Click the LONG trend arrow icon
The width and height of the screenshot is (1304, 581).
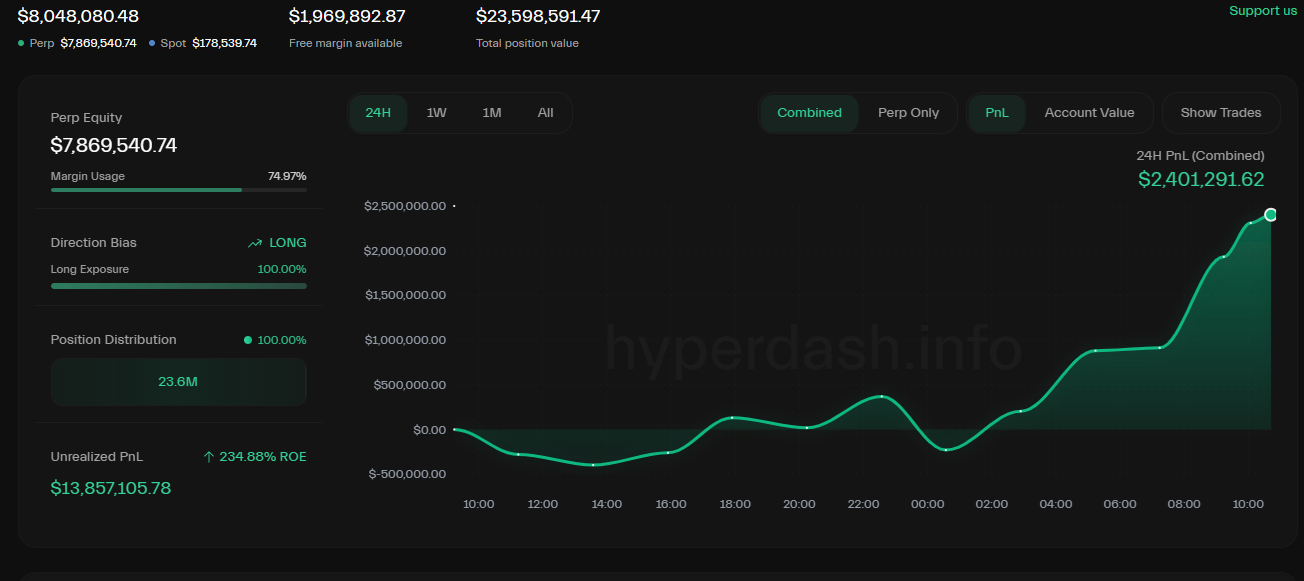(255, 243)
